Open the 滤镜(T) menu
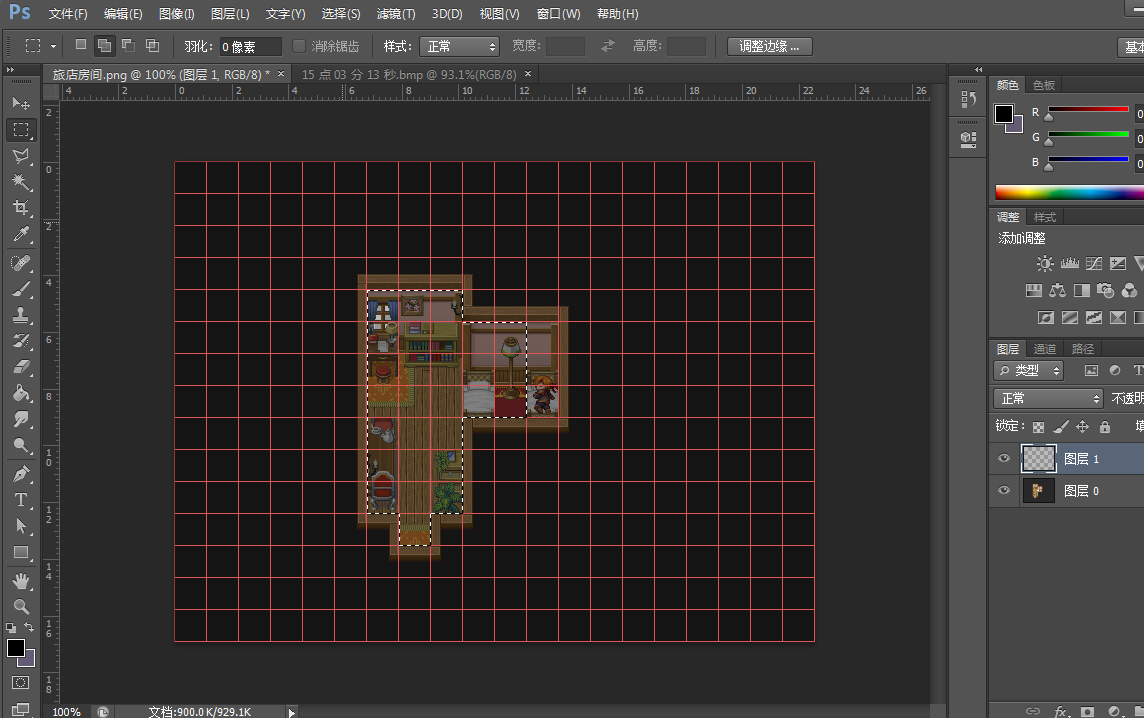 click(396, 14)
